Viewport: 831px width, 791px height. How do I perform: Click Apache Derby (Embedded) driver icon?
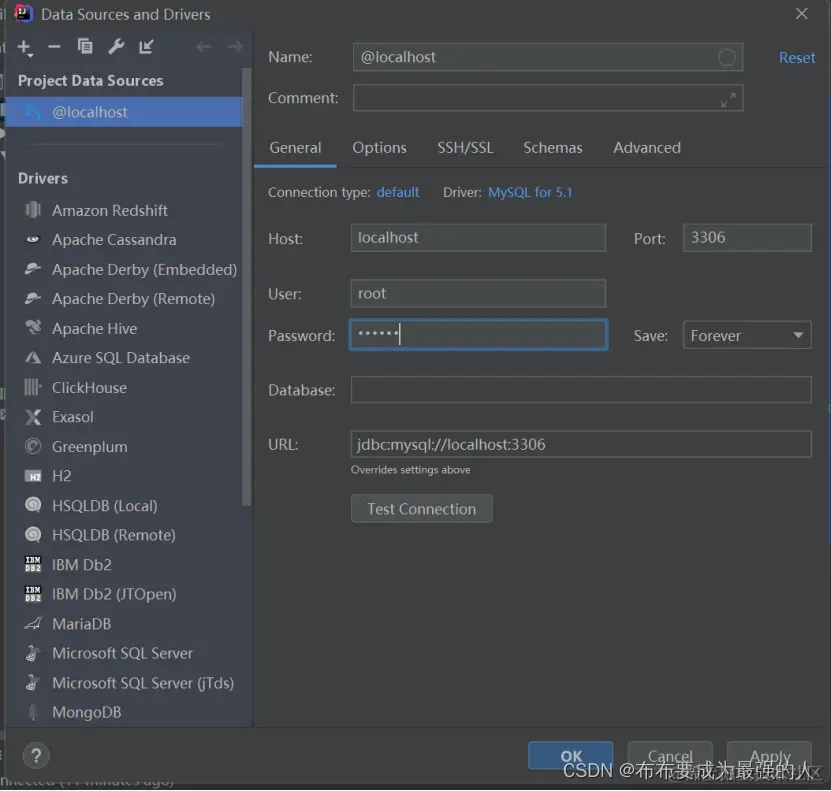coord(33,269)
